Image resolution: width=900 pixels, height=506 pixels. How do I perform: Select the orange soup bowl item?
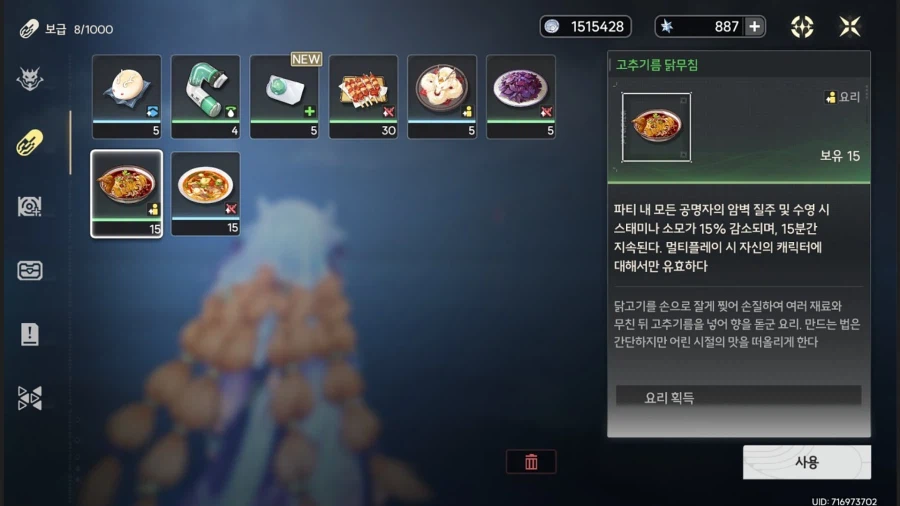click(205, 194)
